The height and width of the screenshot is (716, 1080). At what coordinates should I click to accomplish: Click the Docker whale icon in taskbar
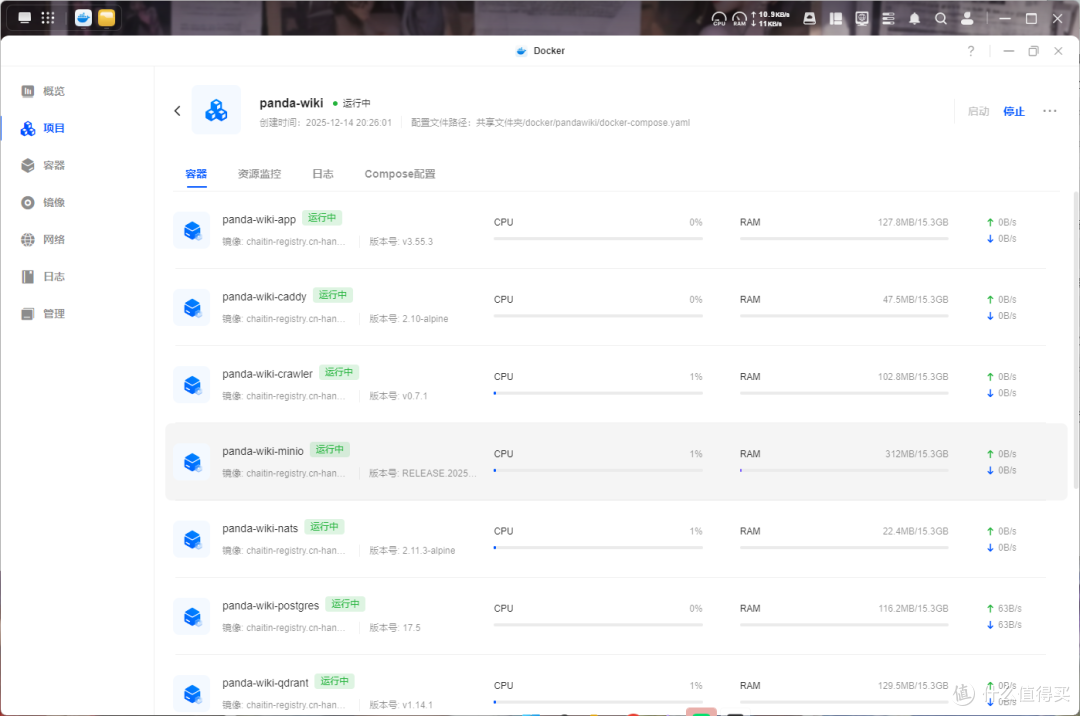pos(83,18)
